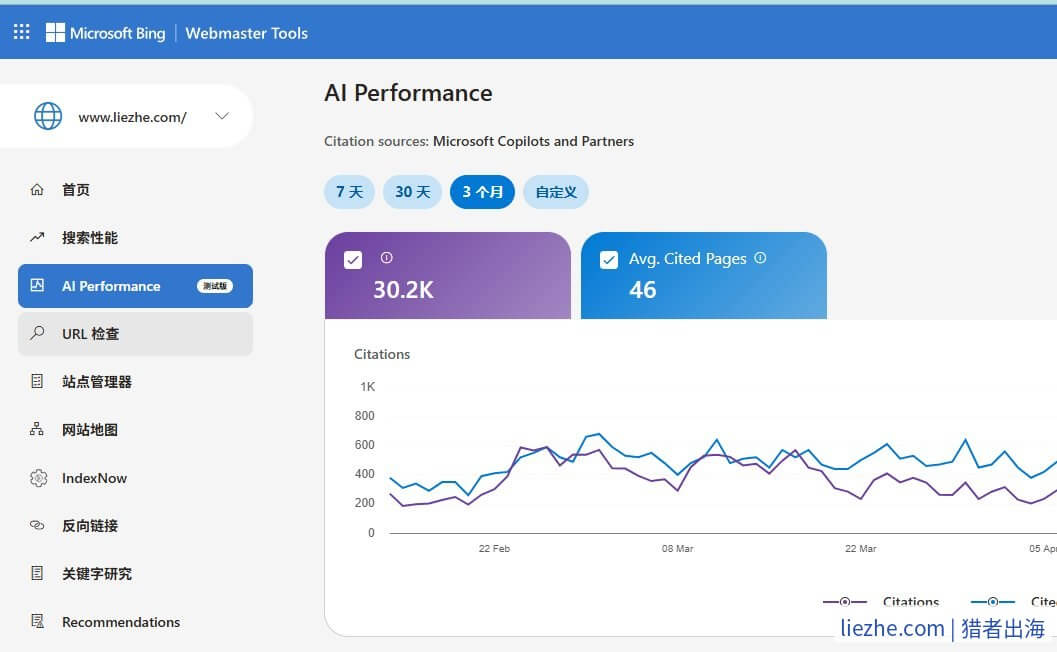Click the Avg. Cited Pages value 46
The width and height of the screenshot is (1057, 652).
[x=642, y=290]
